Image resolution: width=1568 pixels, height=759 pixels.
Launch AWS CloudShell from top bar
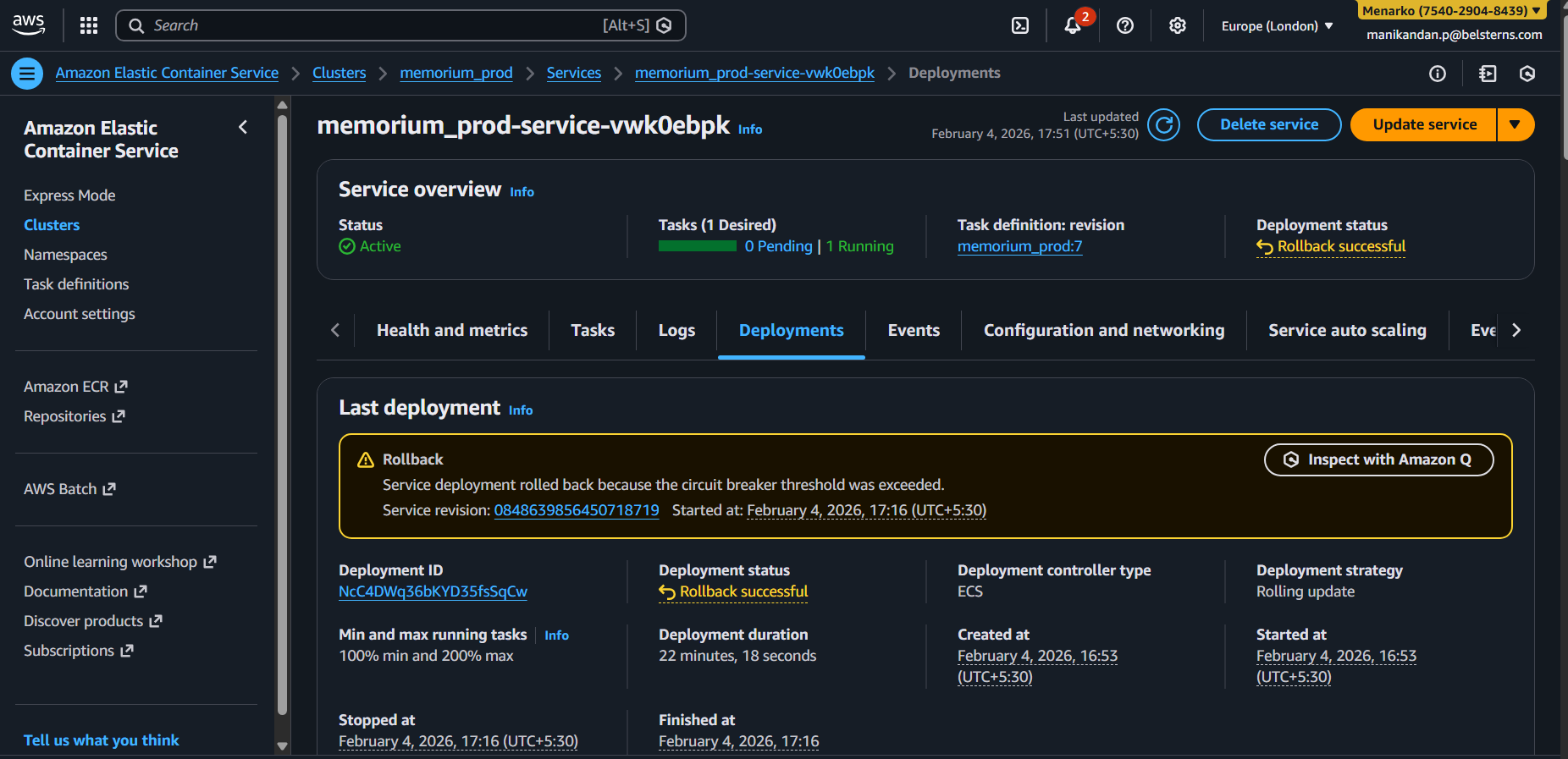coord(1020,25)
